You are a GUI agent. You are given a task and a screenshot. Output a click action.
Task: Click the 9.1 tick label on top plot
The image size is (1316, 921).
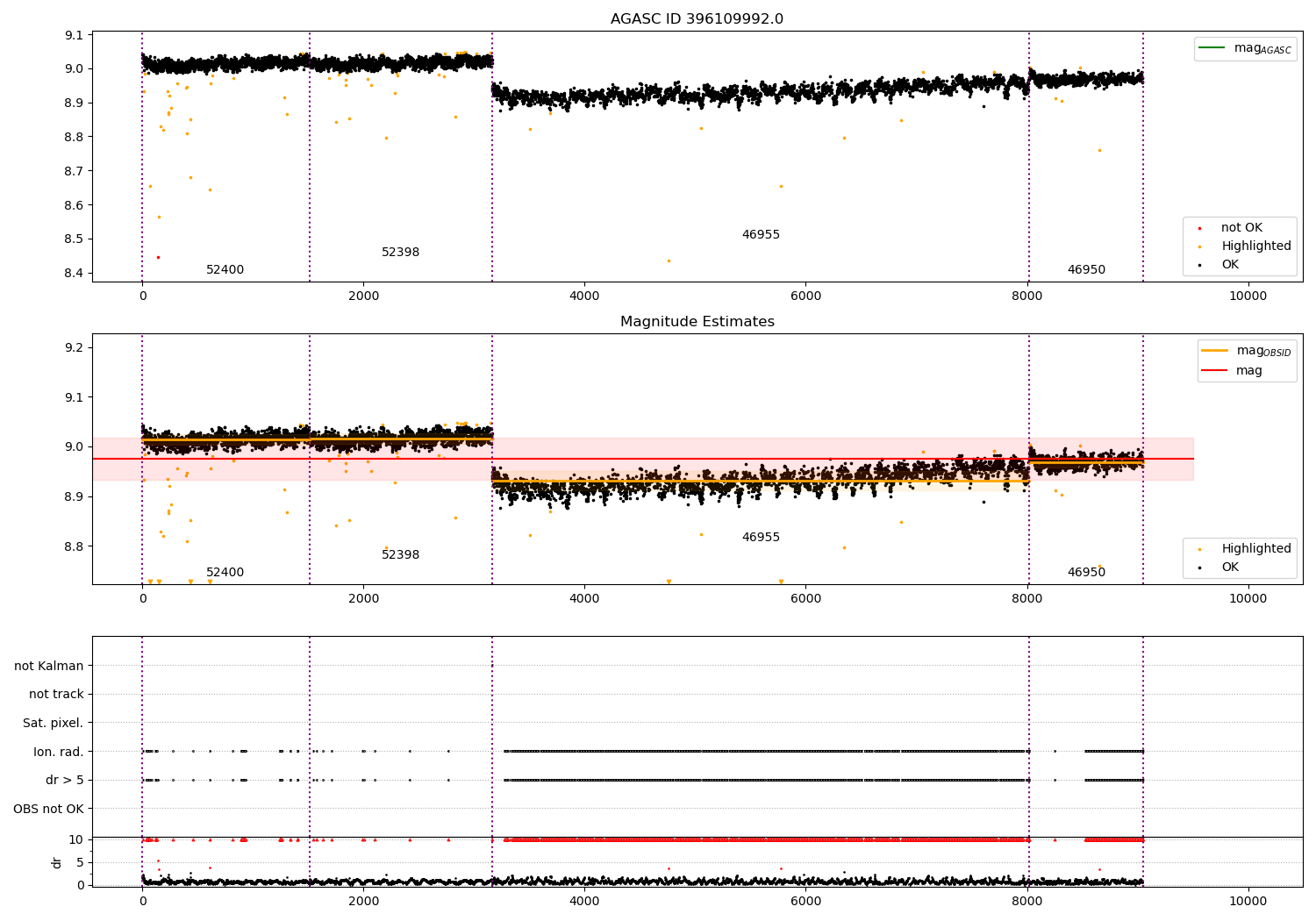coord(75,35)
